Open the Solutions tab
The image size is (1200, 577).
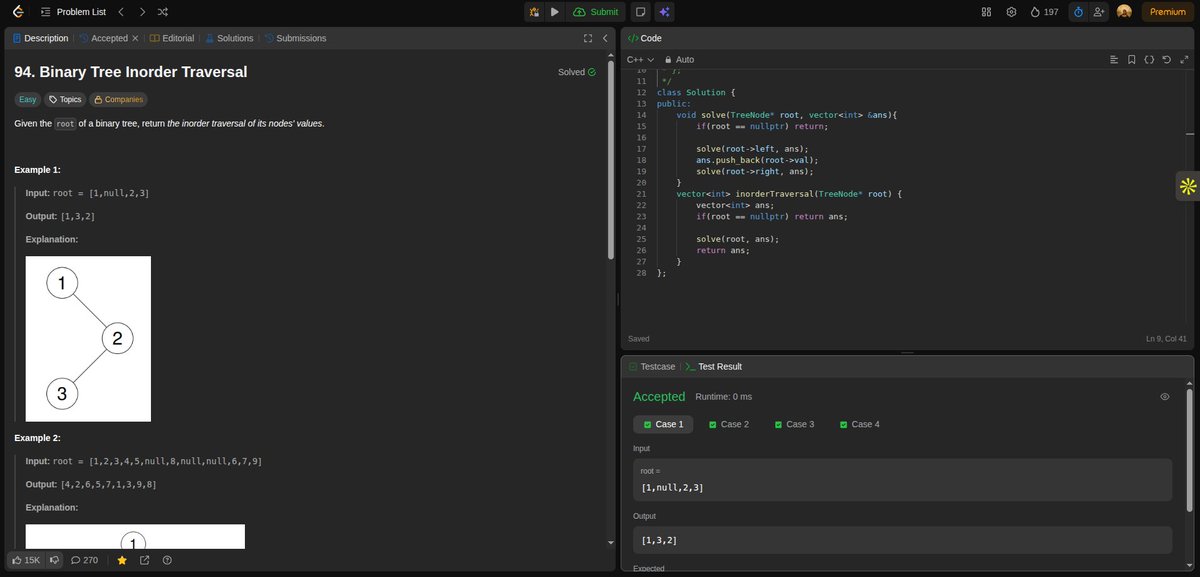[229, 38]
